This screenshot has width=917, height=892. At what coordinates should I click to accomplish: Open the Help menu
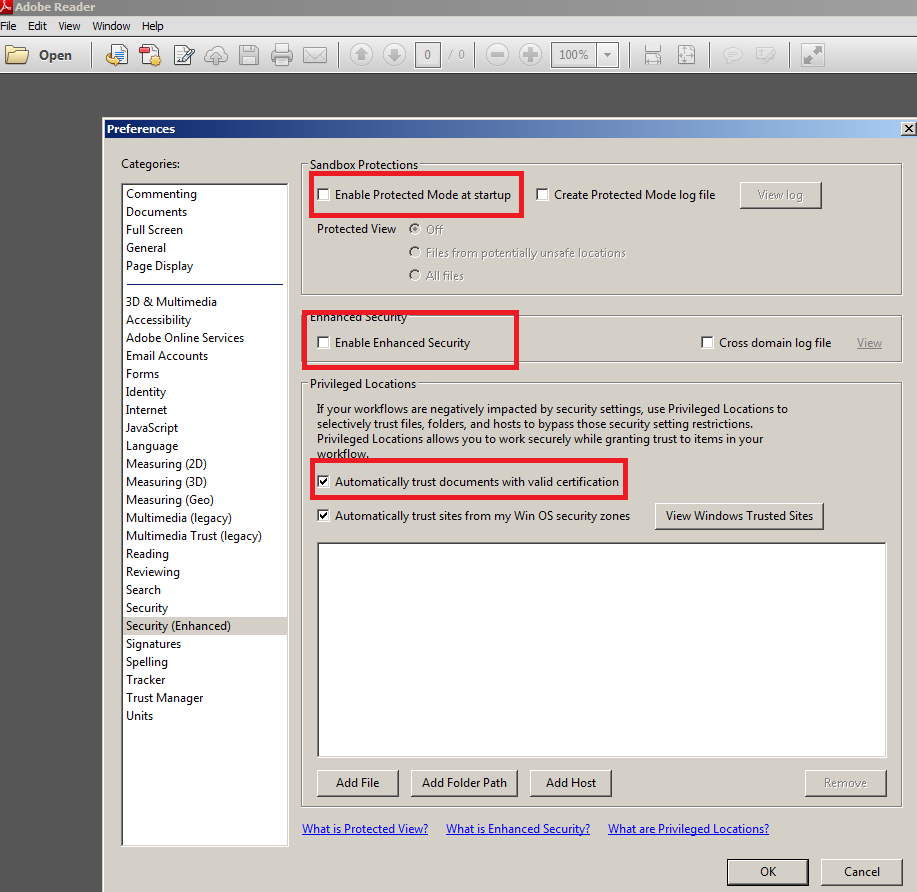[153, 26]
